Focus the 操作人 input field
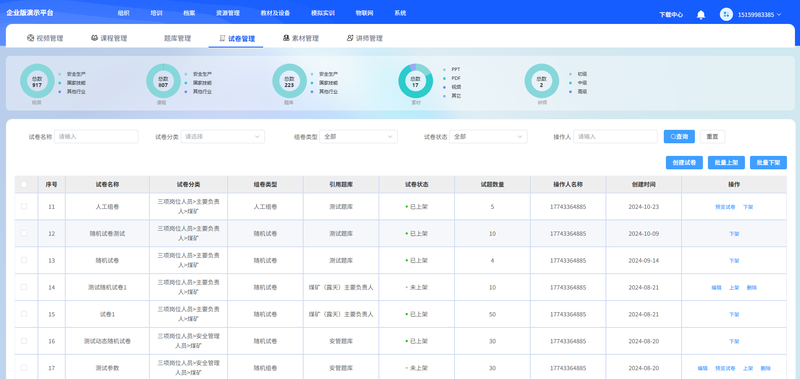The width and height of the screenshot is (800, 379). [x=615, y=137]
